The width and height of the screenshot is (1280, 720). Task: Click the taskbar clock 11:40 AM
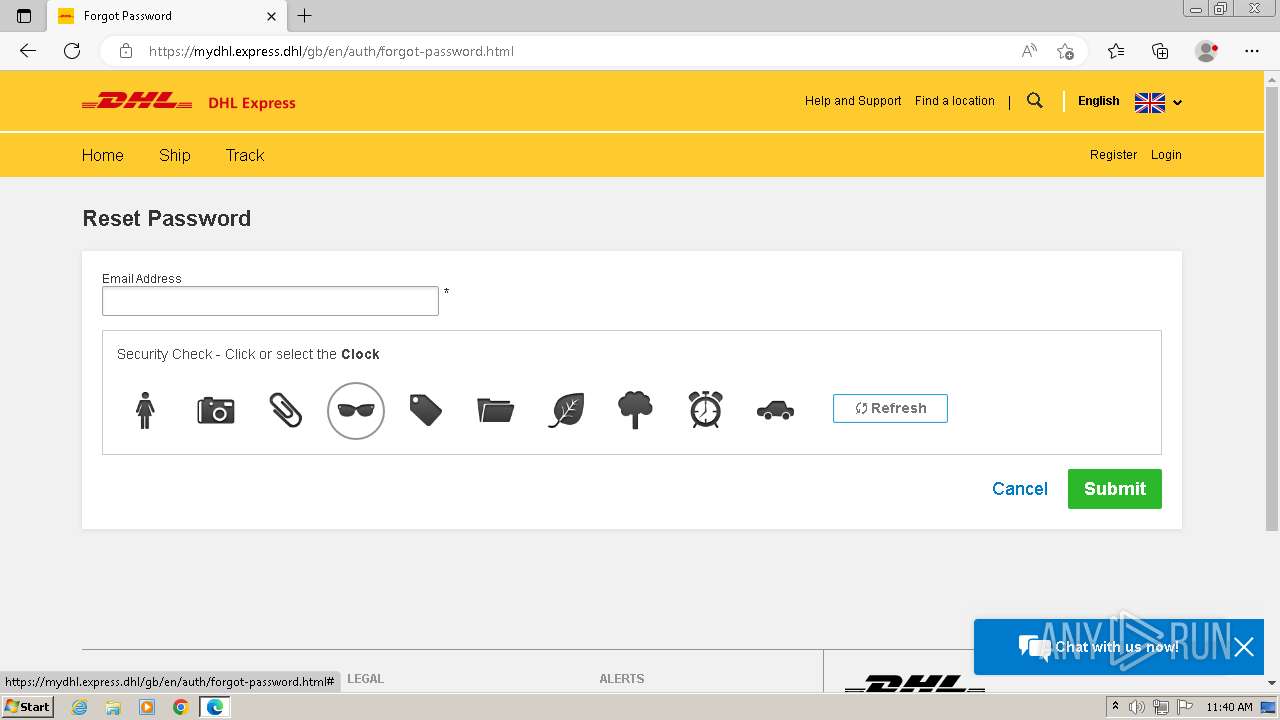(x=1229, y=707)
